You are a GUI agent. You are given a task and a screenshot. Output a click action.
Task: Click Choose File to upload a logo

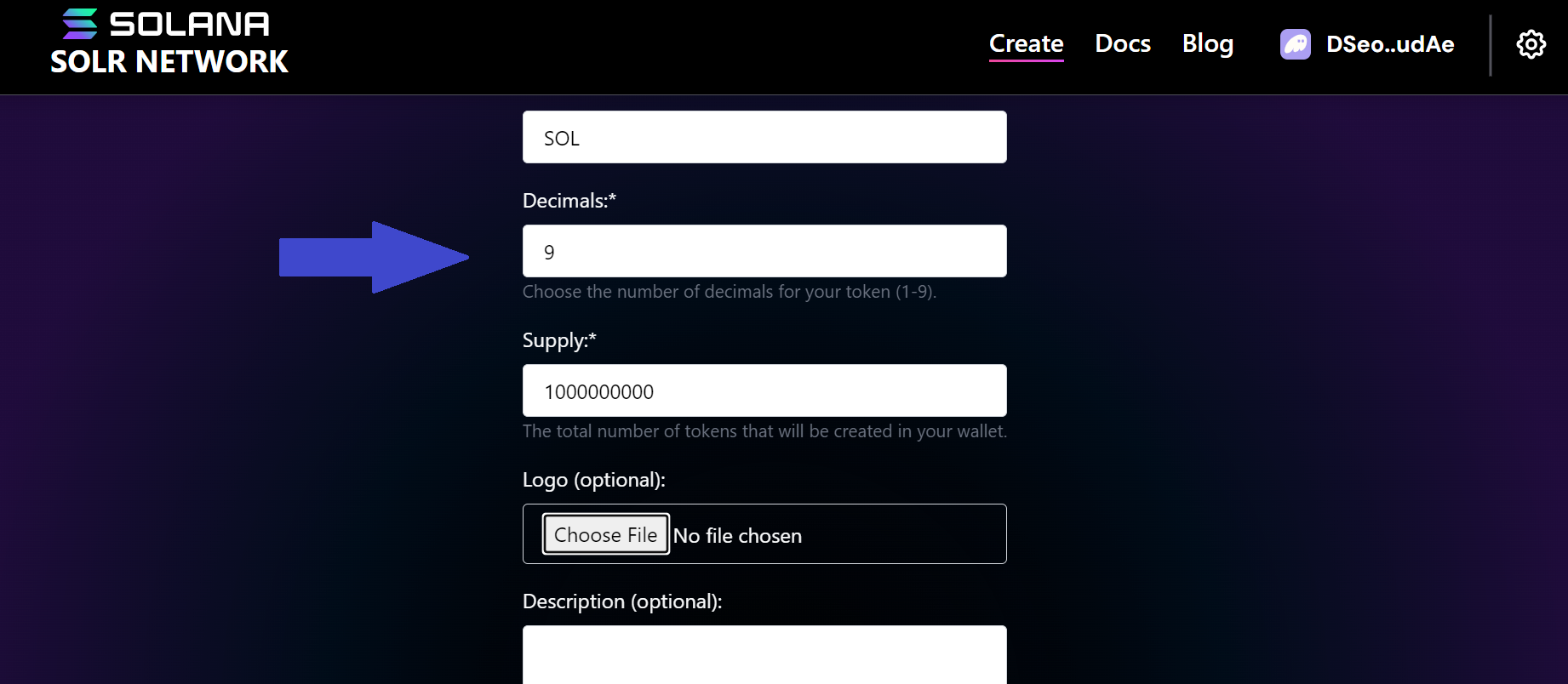[x=605, y=534]
